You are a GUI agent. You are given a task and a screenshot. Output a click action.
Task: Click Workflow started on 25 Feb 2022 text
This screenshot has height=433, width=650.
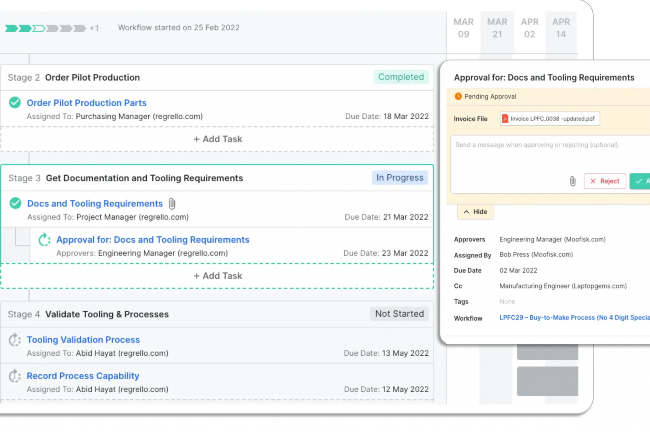point(179,28)
